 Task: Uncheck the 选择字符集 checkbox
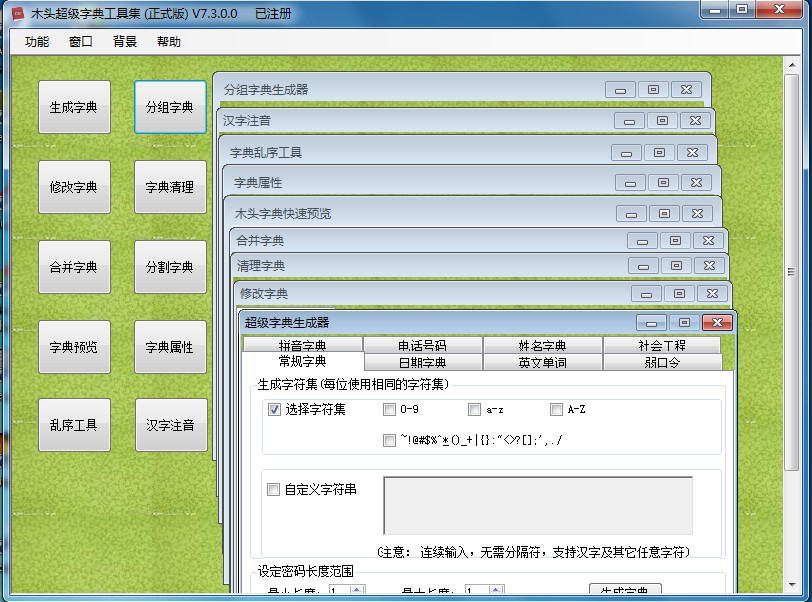[x=274, y=409]
